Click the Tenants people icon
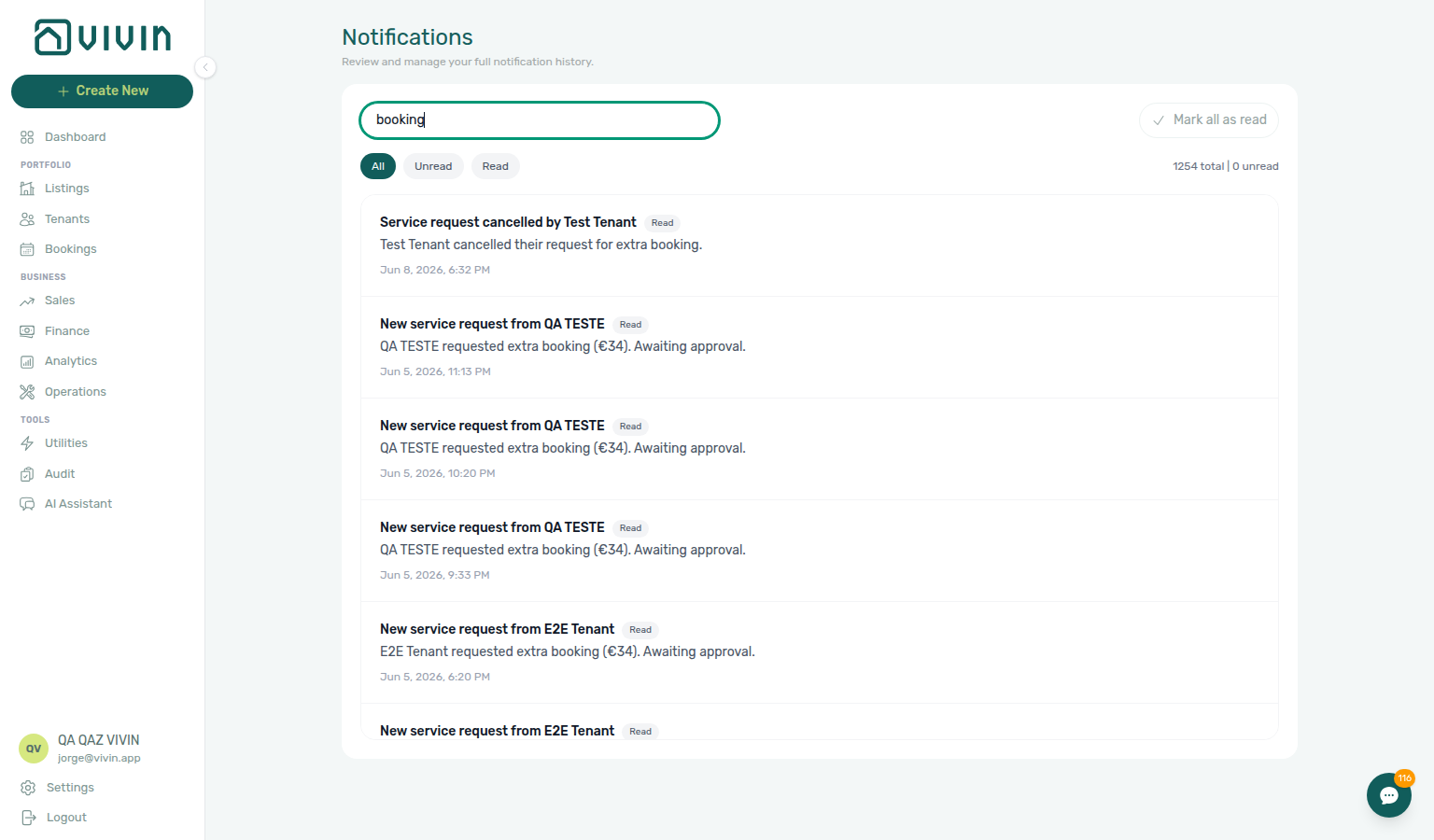1434x840 pixels. point(27,219)
